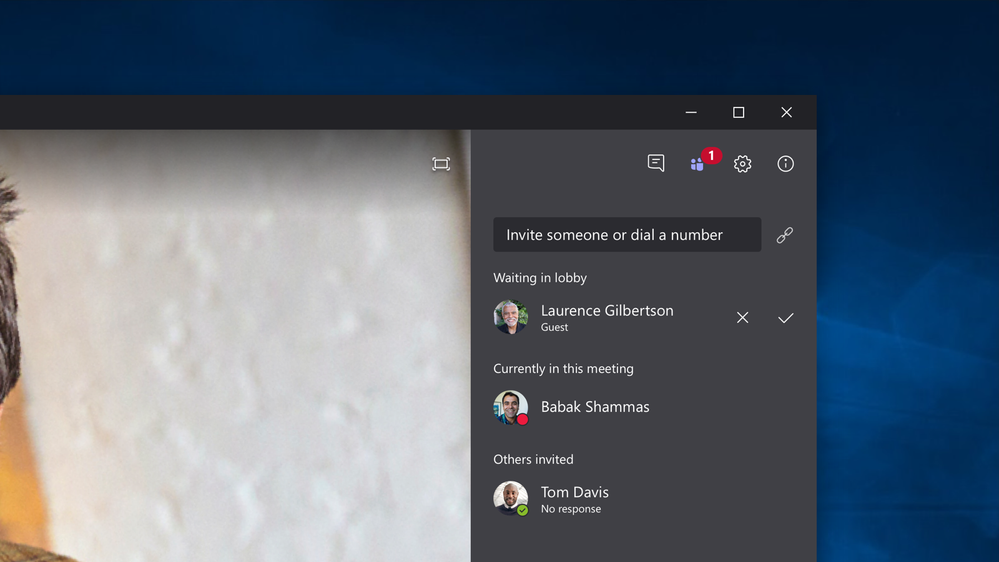Screen dimensions: 999x562
Task: Select Tom Davis's avatar
Action: (510, 498)
